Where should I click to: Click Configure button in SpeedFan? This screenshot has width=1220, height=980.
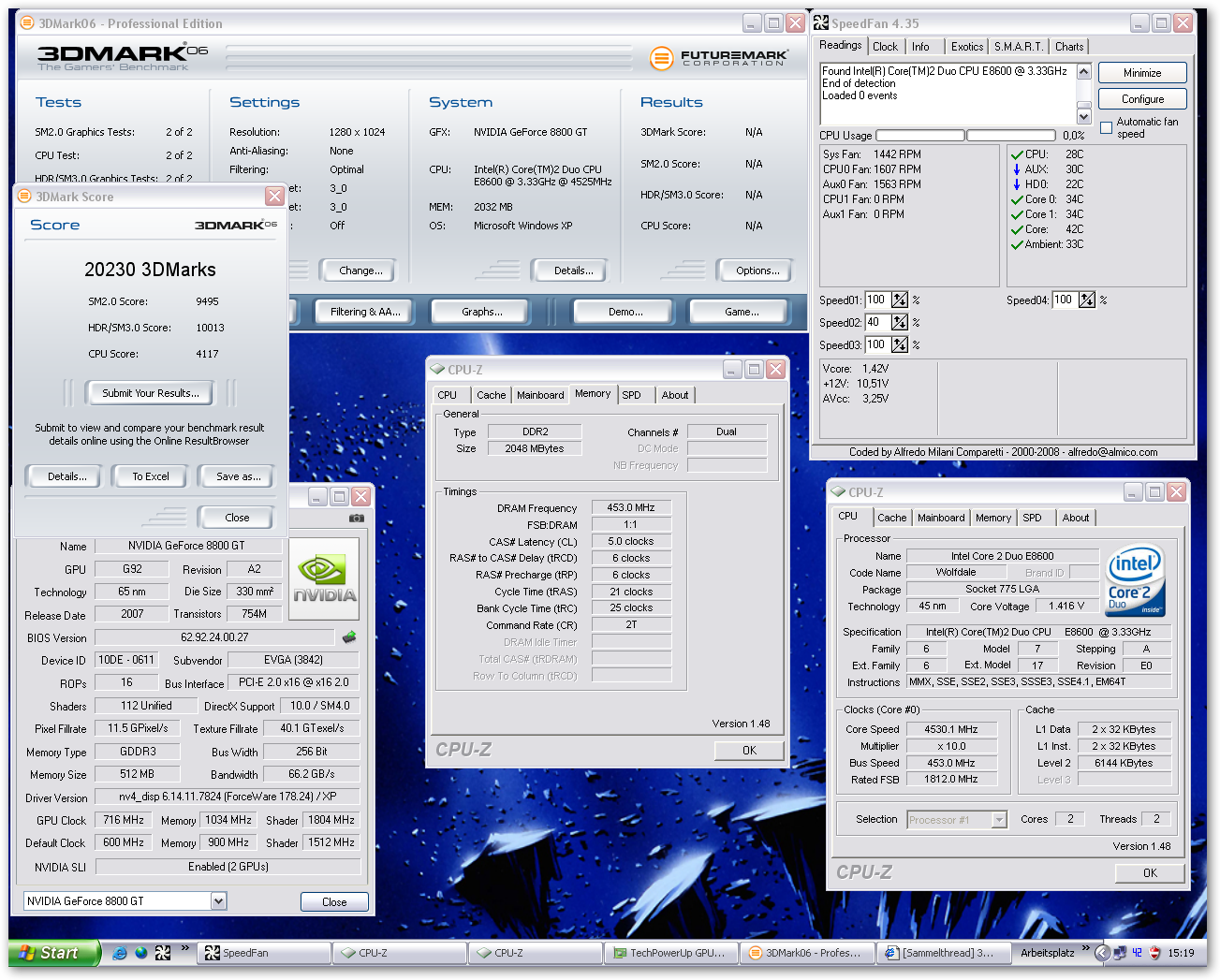point(1142,99)
